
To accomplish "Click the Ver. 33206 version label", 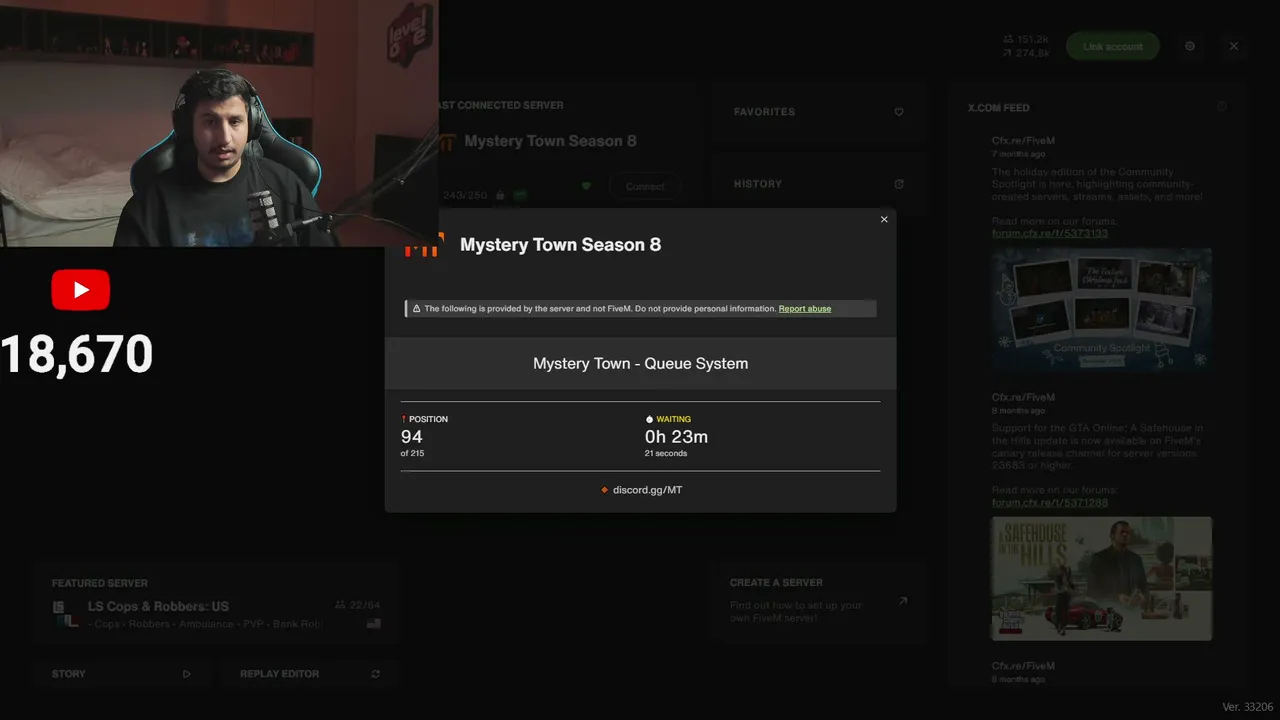I will (x=1246, y=707).
